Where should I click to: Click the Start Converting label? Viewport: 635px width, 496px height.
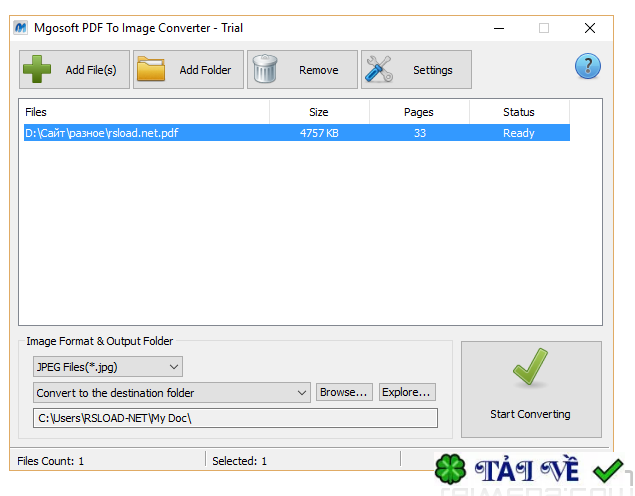pyautogui.click(x=530, y=414)
